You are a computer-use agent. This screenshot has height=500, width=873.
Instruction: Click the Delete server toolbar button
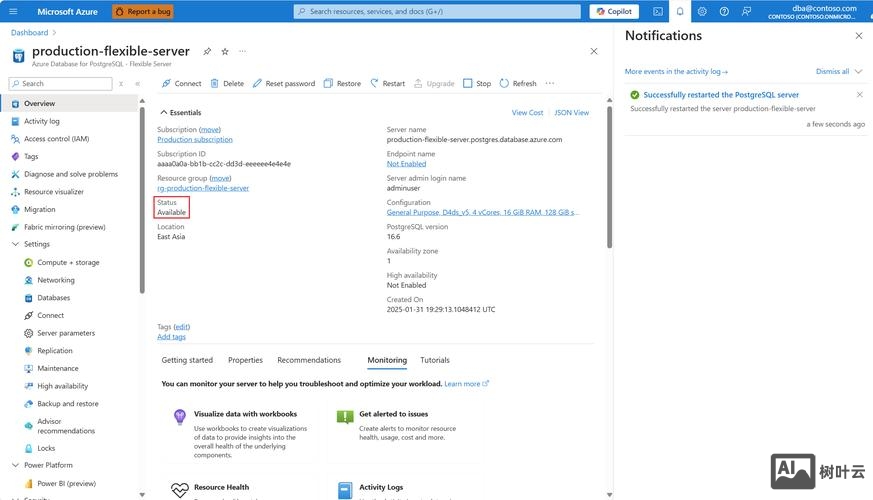pyautogui.click(x=226, y=84)
